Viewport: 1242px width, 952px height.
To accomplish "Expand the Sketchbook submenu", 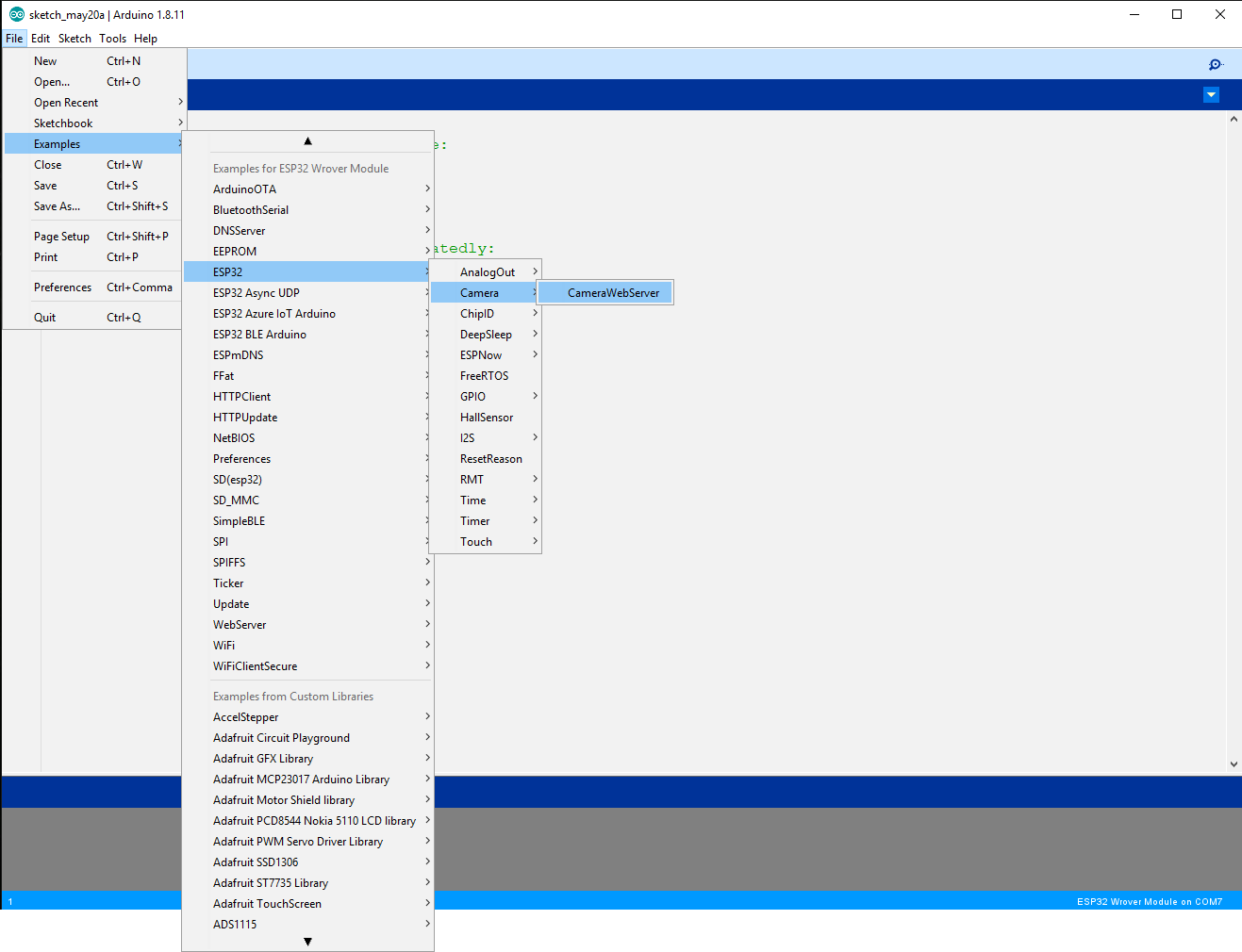I will [x=94, y=123].
